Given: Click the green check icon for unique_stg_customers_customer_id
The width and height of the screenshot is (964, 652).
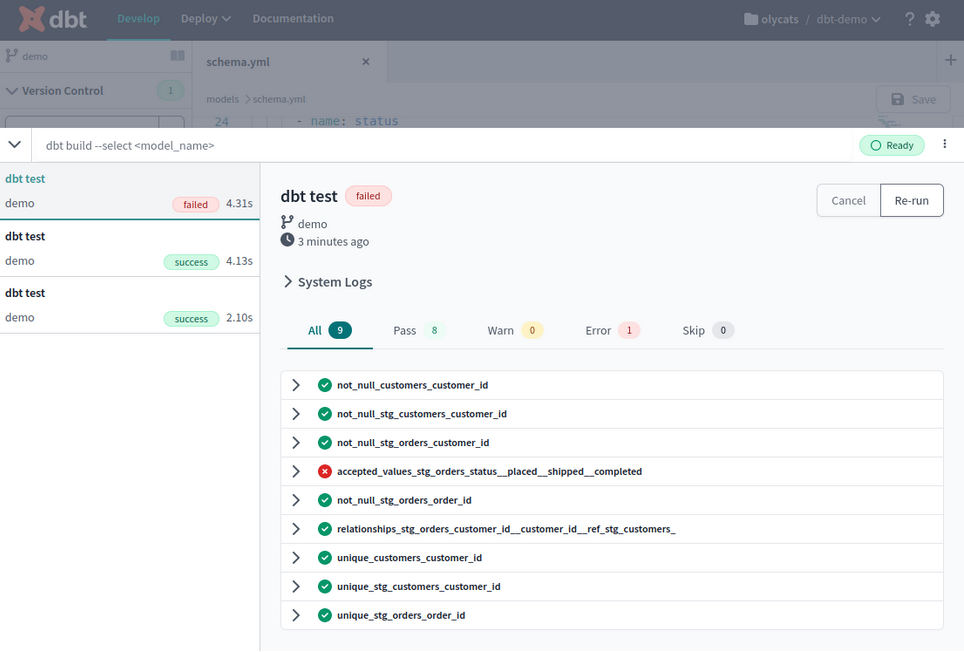Looking at the screenshot, I should point(325,587).
